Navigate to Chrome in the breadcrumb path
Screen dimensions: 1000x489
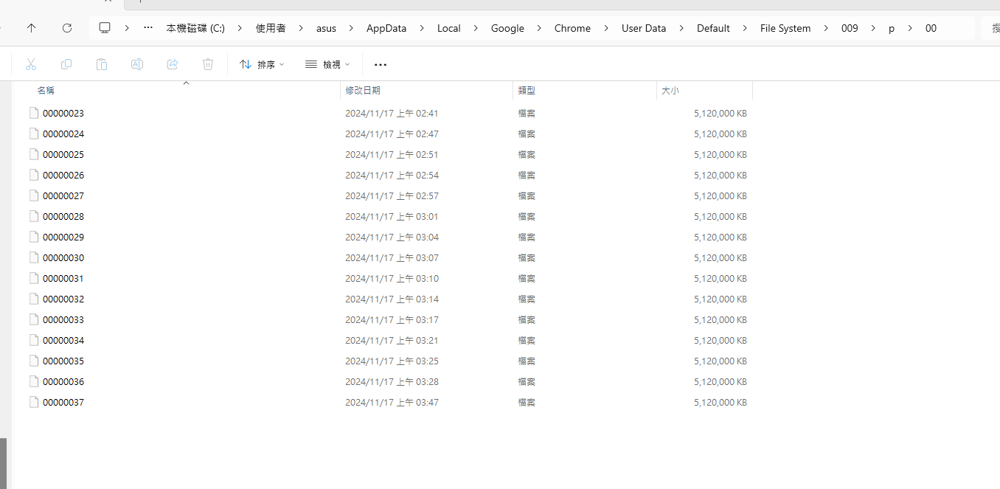tap(572, 28)
